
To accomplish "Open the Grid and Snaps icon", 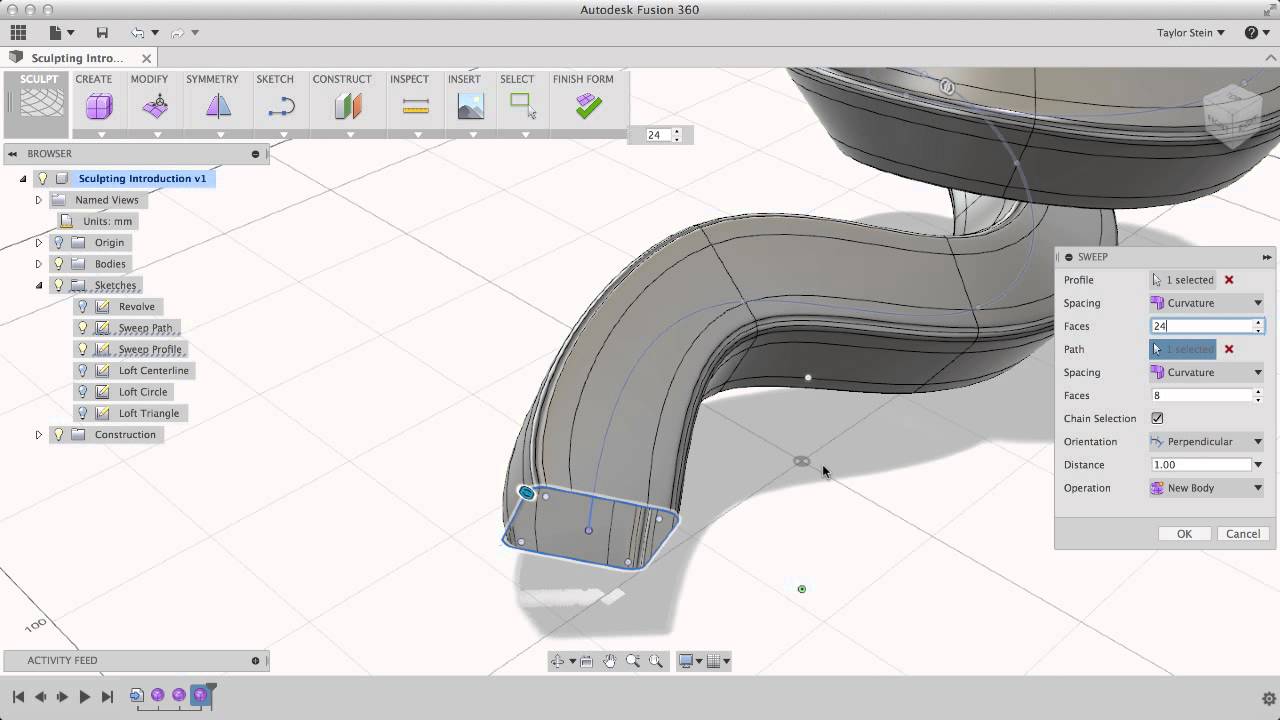I will 714,661.
